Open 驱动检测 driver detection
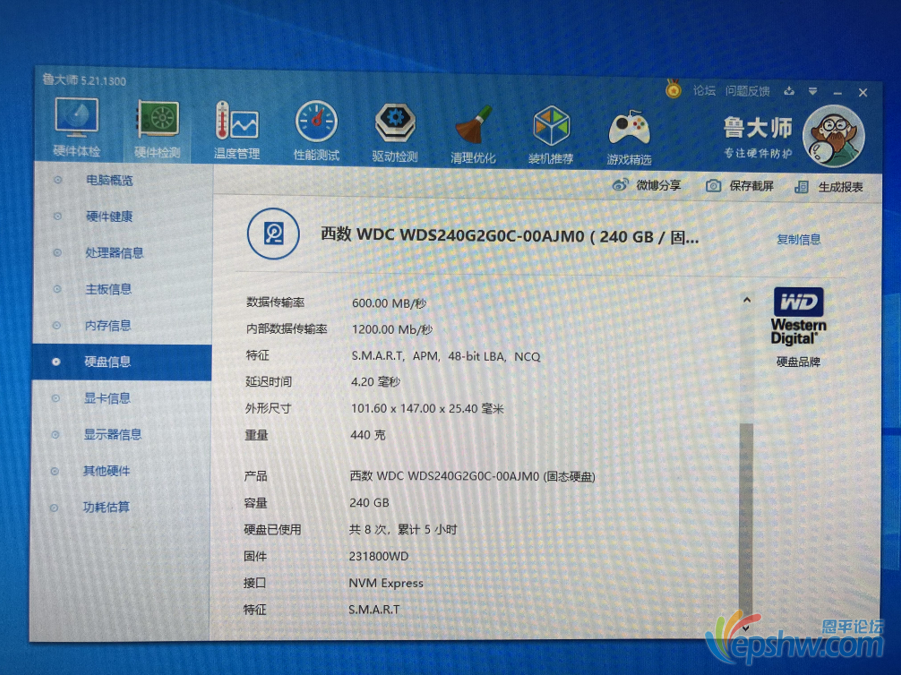901x675 pixels. tap(395, 132)
